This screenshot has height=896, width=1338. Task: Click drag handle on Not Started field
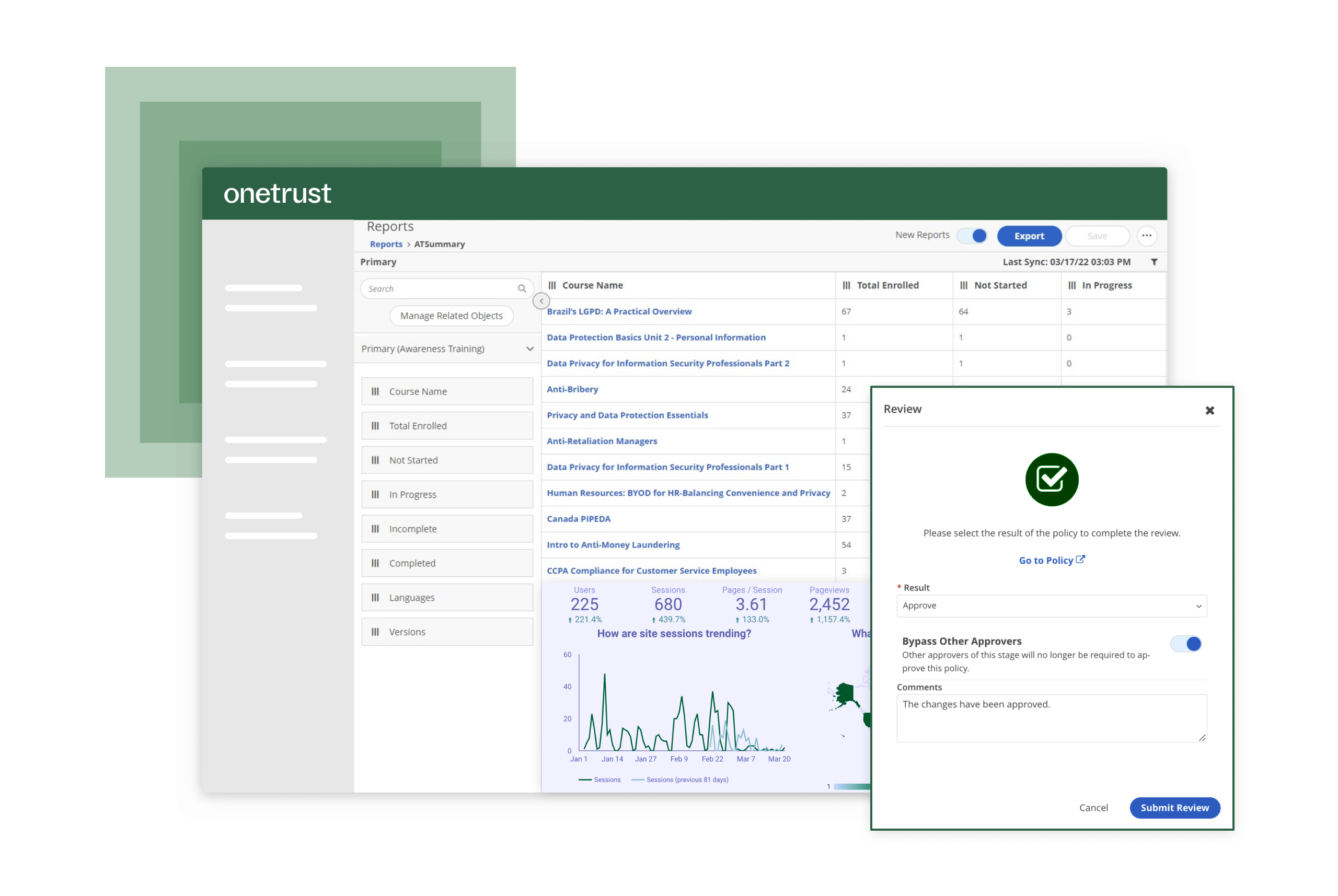375,460
